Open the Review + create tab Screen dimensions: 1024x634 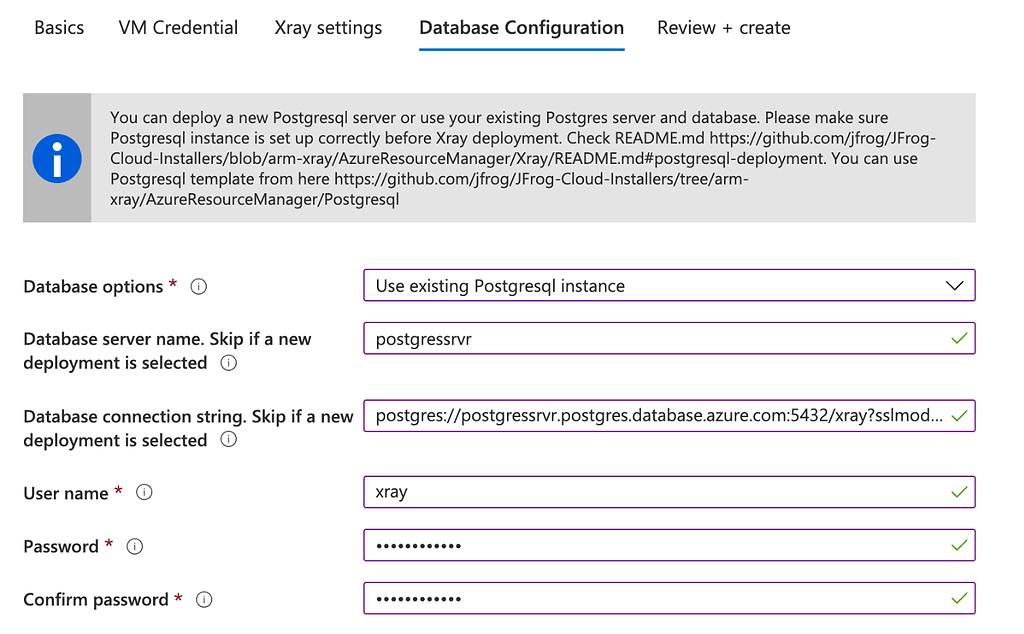tap(724, 27)
